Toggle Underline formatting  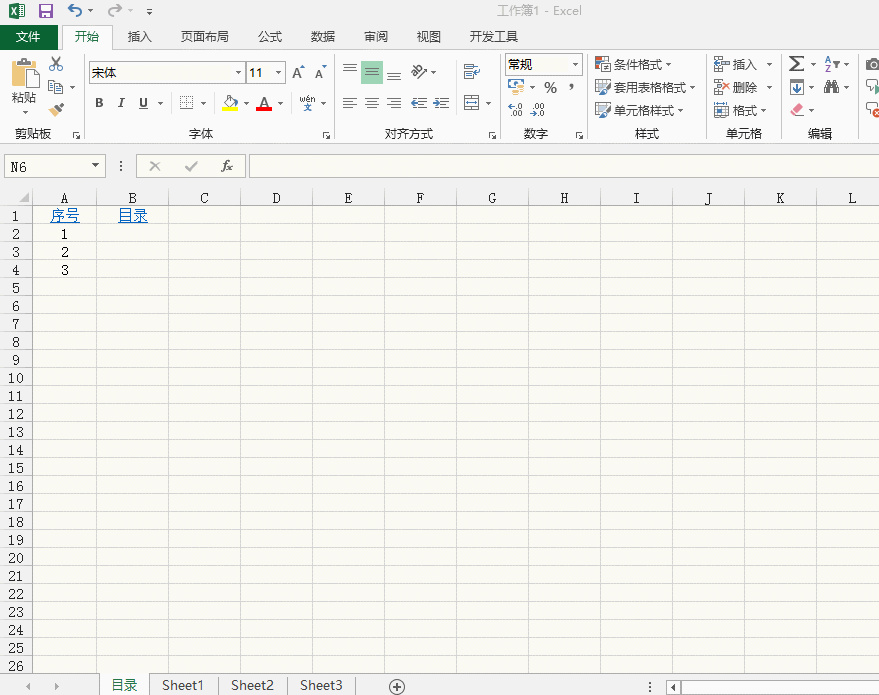pyautogui.click(x=144, y=103)
